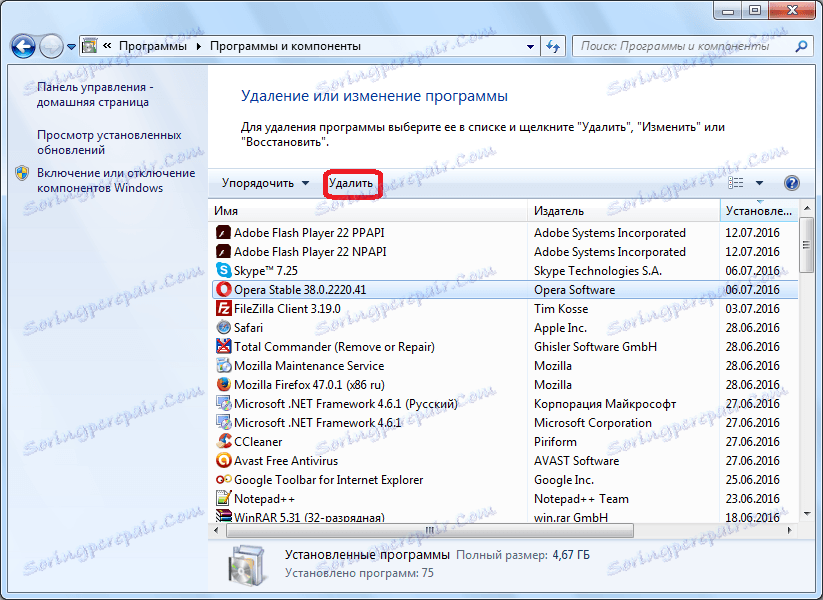Open help with the question mark icon

pyautogui.click(x=792, y=183)
